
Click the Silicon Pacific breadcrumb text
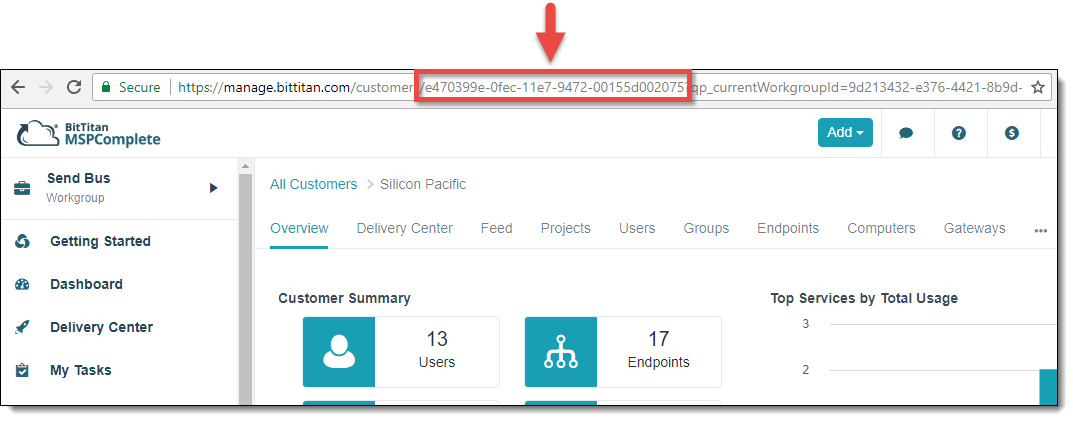[x=423, y=184]
